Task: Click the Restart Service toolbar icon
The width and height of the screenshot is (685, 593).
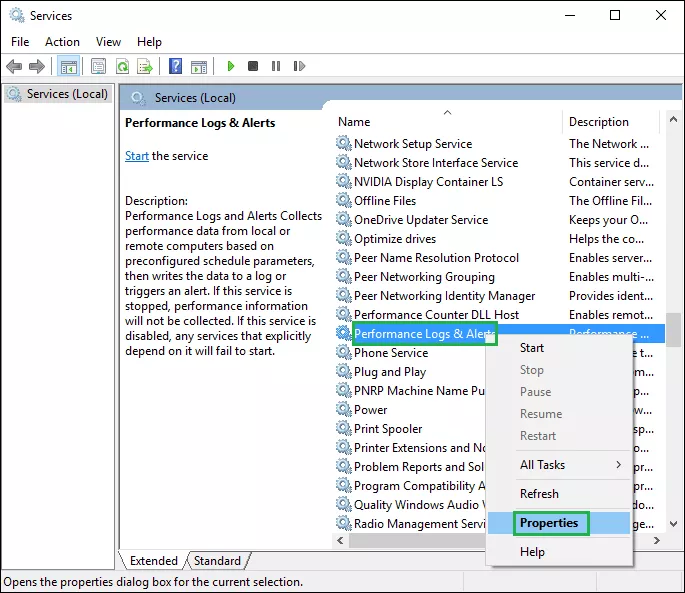Action: click(x=299, y=66)
